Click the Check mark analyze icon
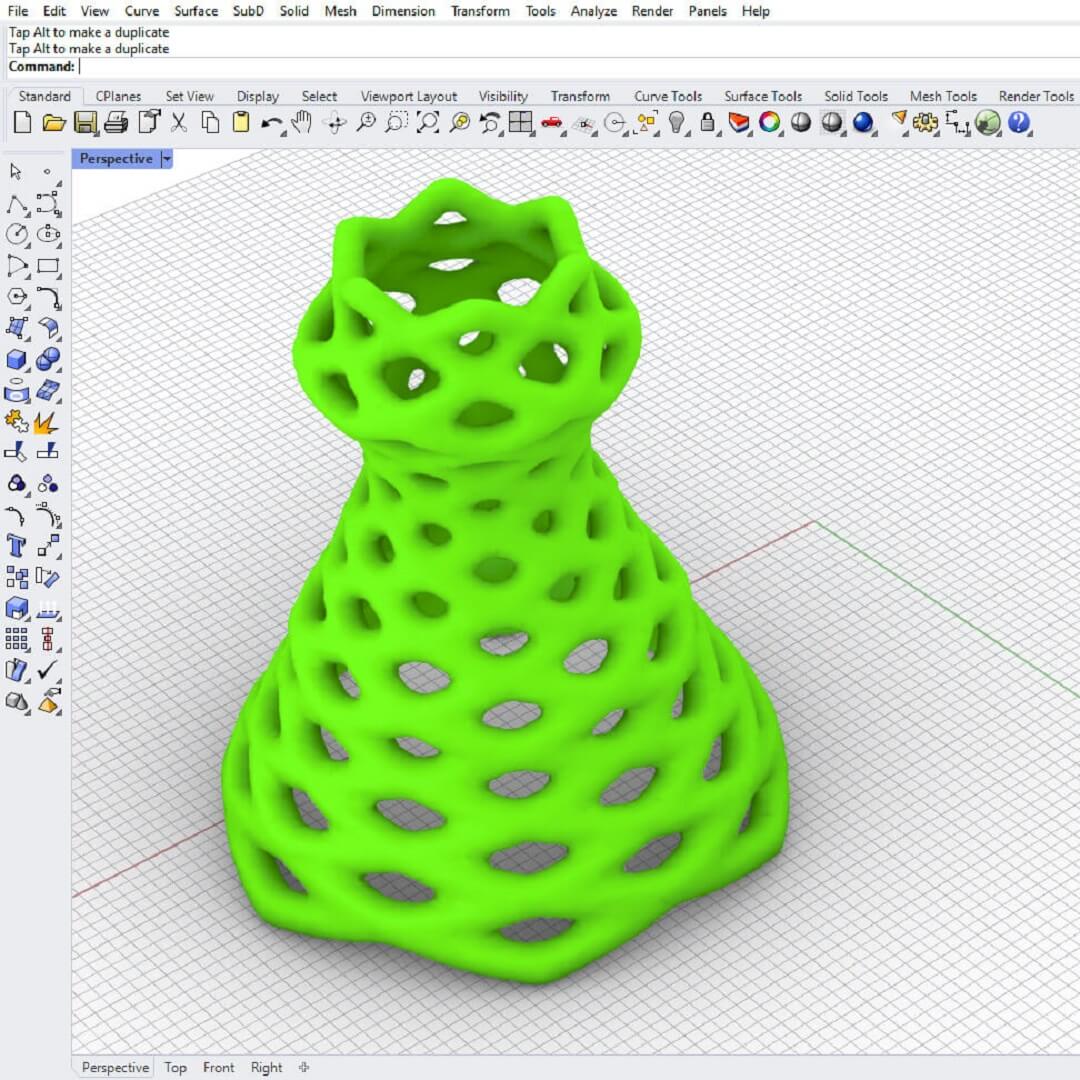The height and width of the screenshot is (1080, 1080). (x=48, y=669)
